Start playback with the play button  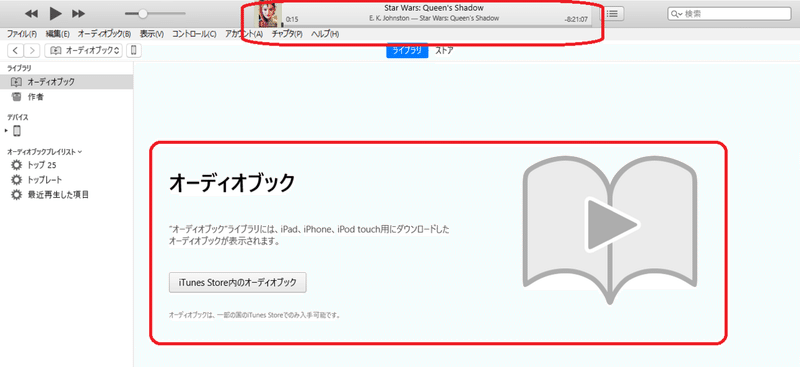click(55, 13)
